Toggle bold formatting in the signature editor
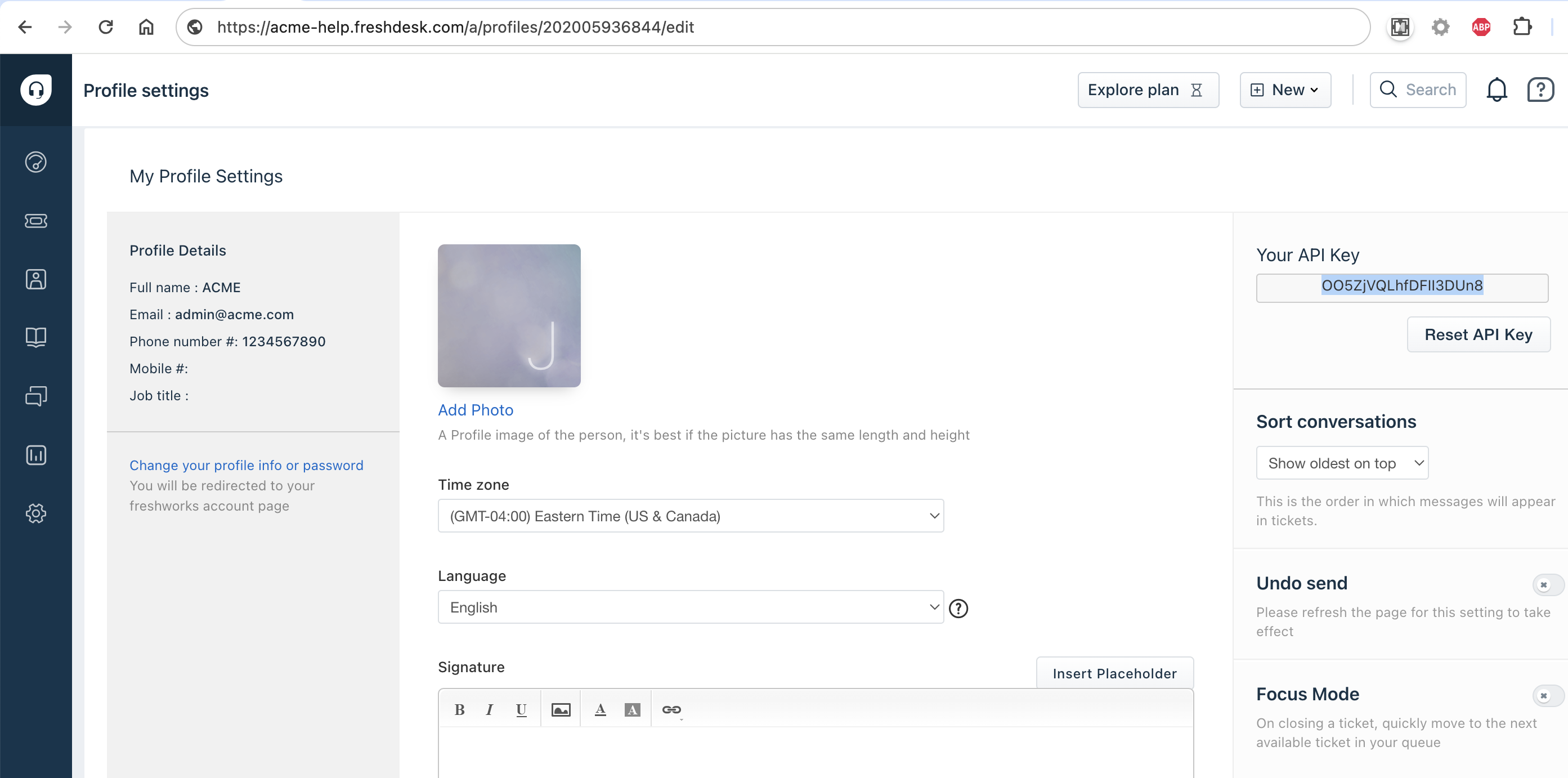 [x=460, y=709]
